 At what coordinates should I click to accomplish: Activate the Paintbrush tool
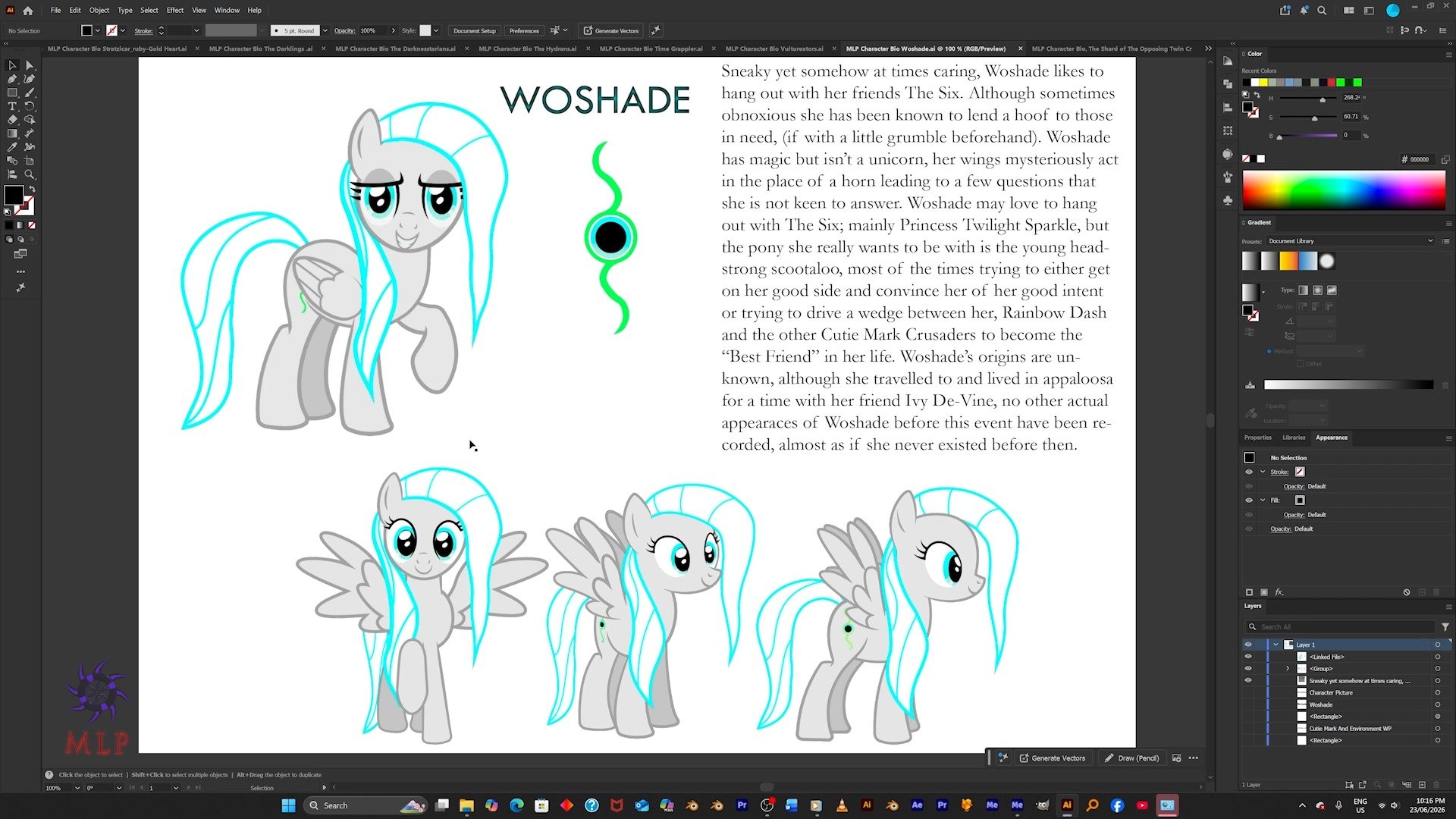coord(30,93)
